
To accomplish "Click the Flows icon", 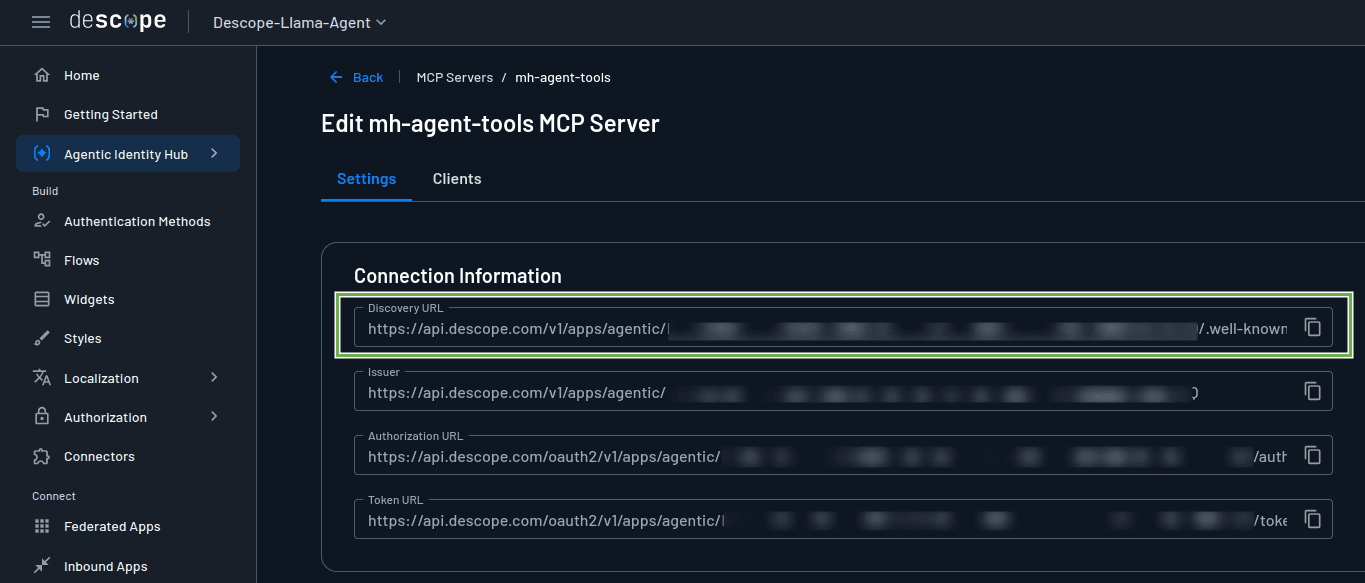I will pos(42,260).
